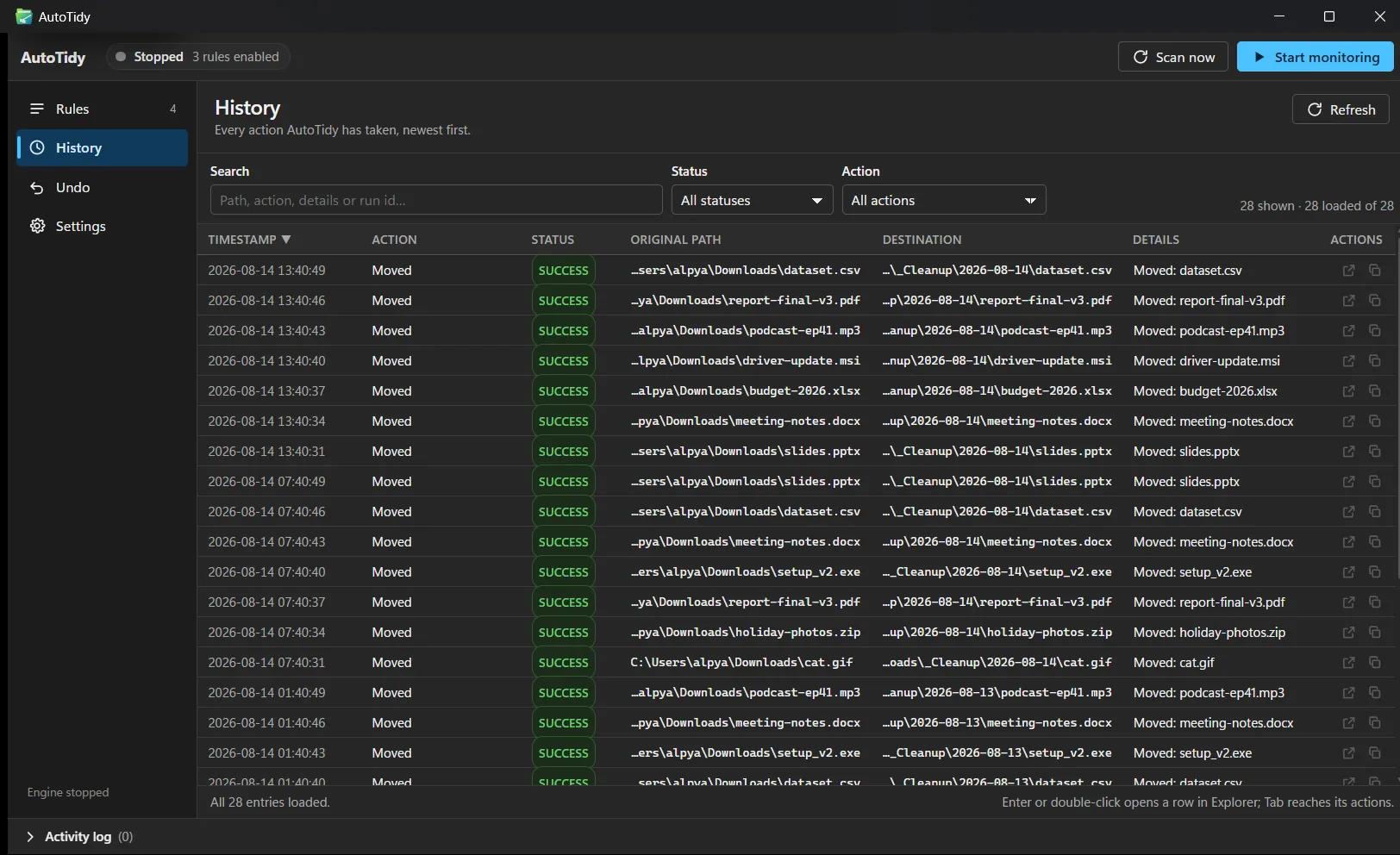Expand the Activity log panel
Image resolution: width=1400 pixels, height=855 pixels.
(x=79, y=837)
